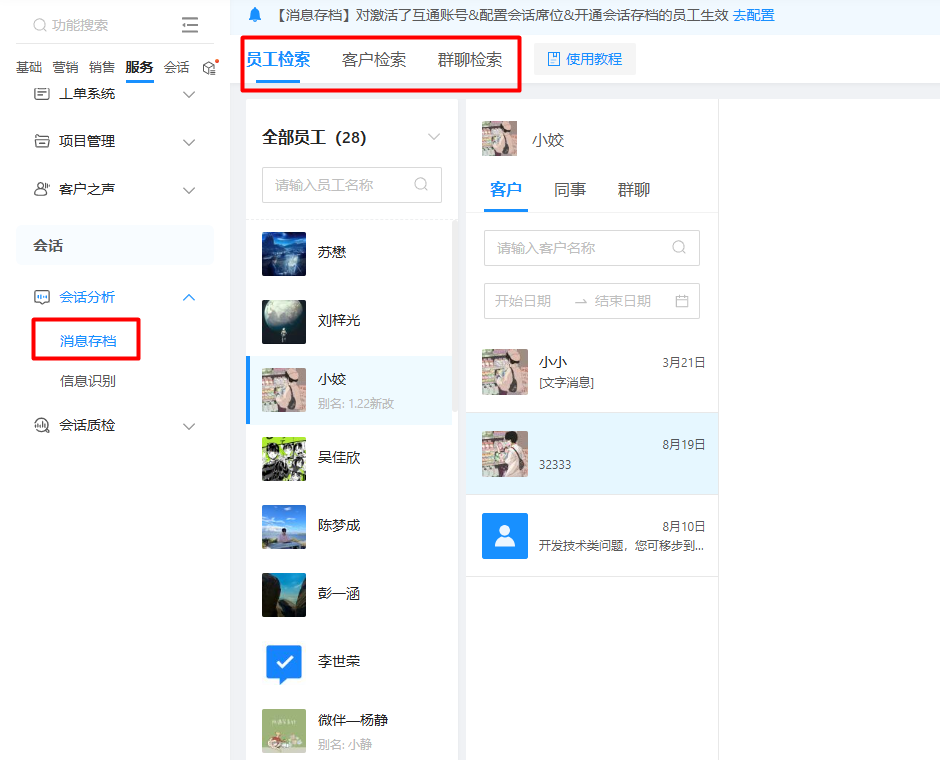
Task: Open the 服务 top navigation tab
Action: click(139, 67)
